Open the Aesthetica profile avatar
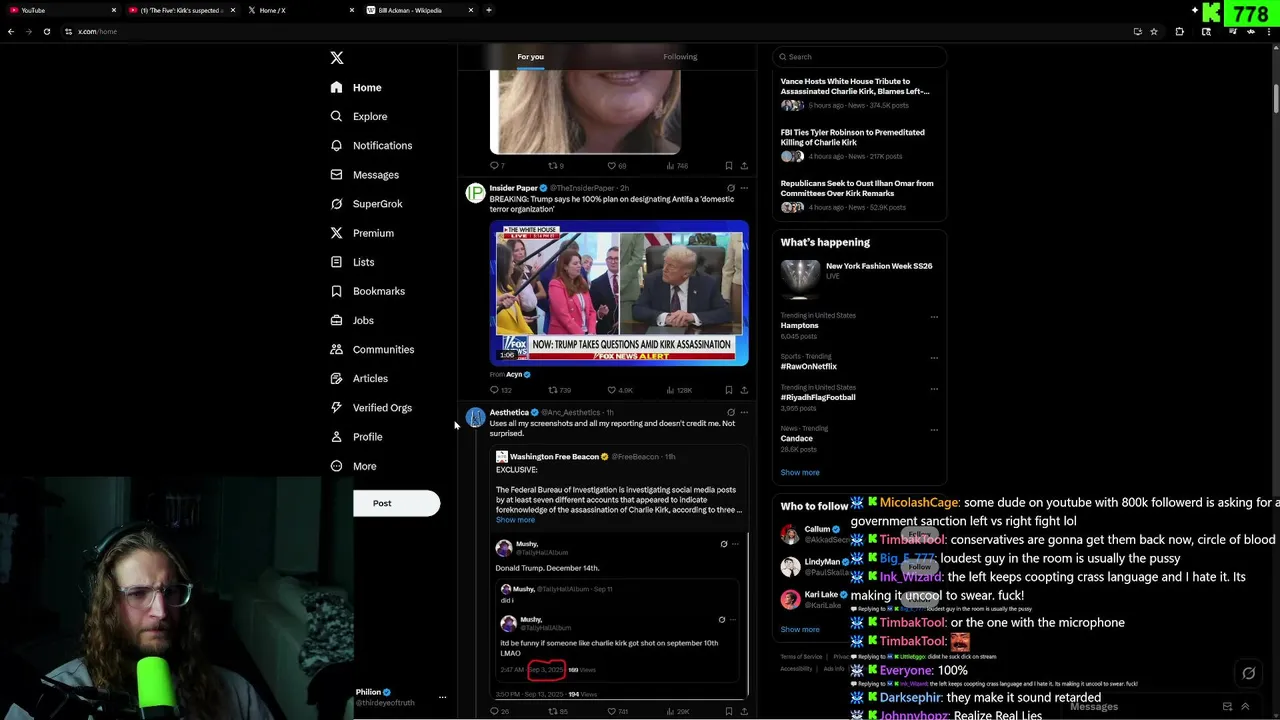The height and width of the screenshot is (720, 1280). 476,417
